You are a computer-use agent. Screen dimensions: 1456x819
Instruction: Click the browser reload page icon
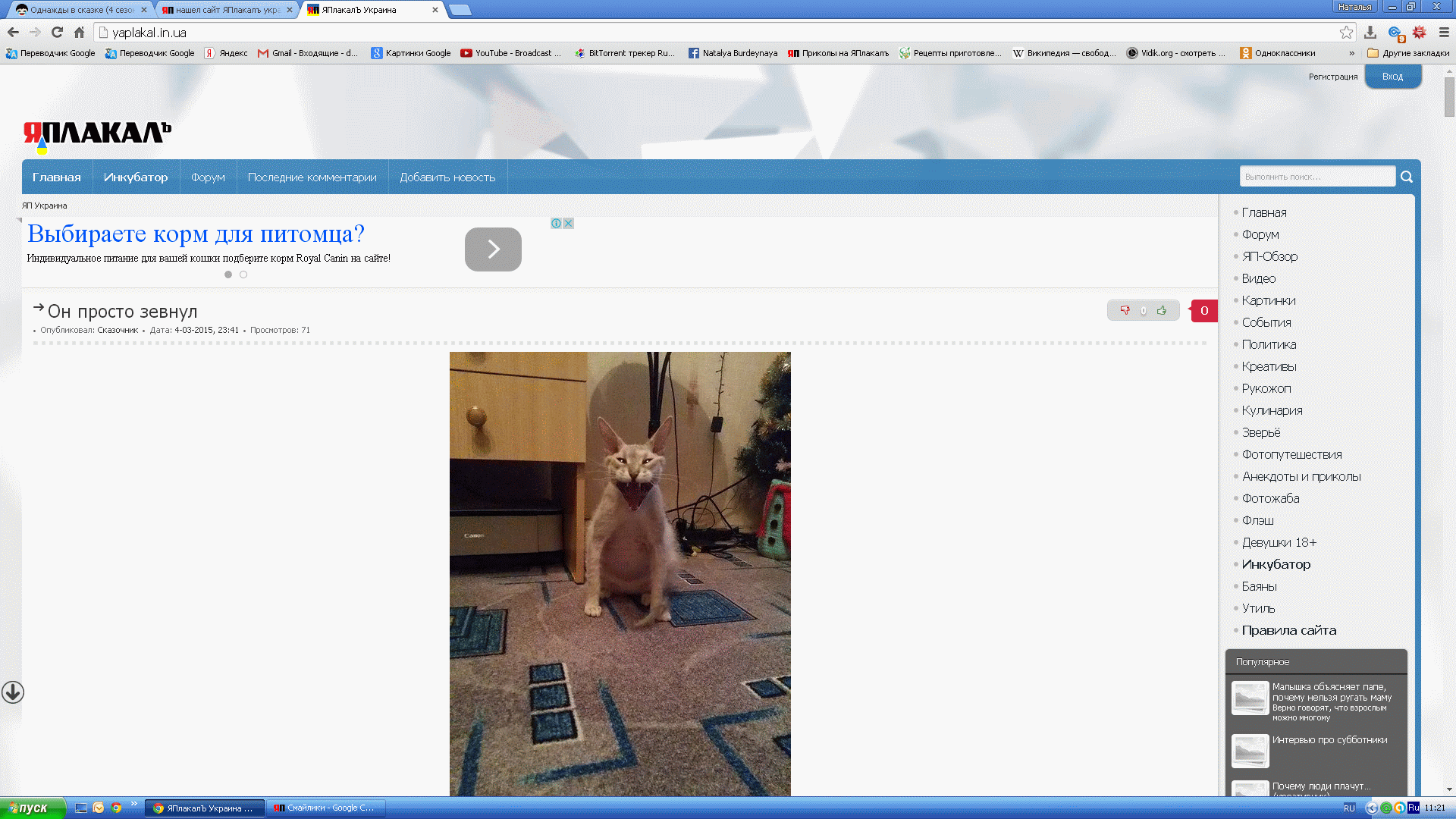click(57, 32)
